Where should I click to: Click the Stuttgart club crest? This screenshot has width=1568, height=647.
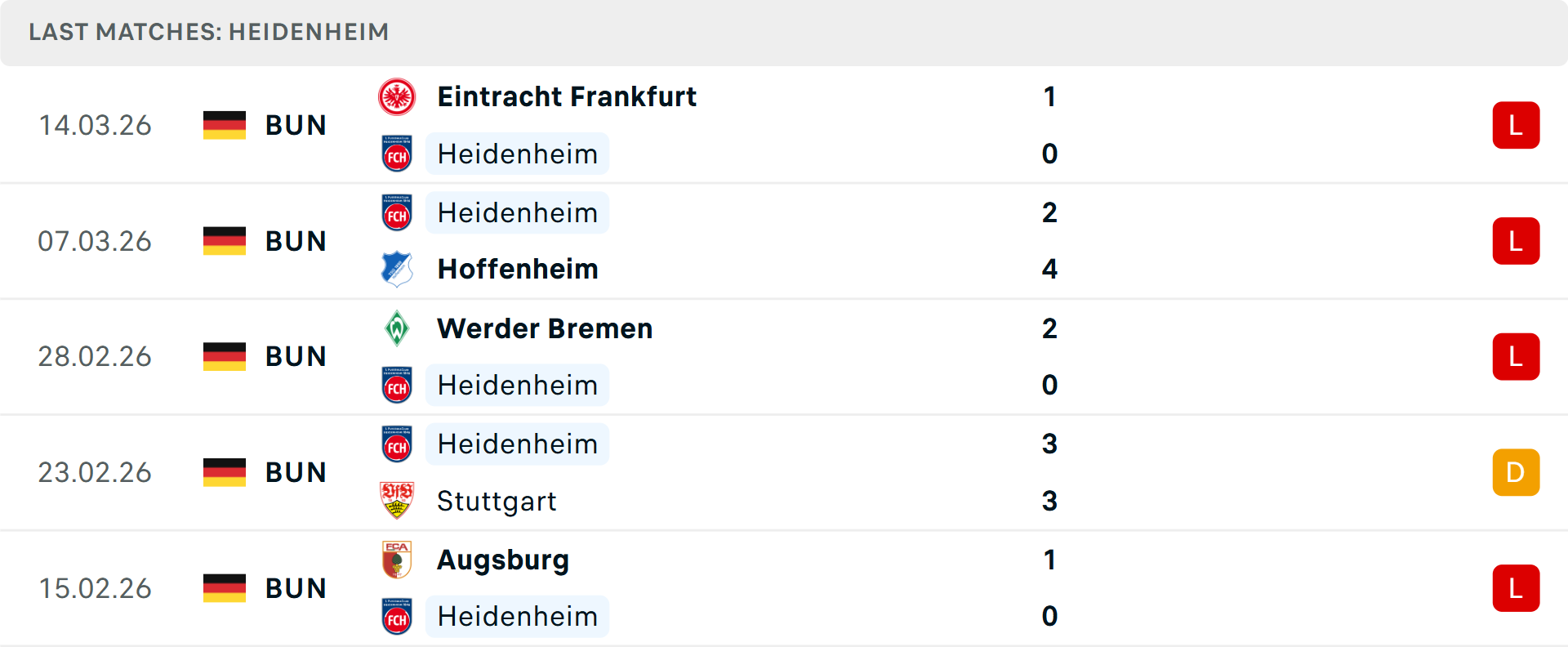pyautogui.click(x=397, y=501)
